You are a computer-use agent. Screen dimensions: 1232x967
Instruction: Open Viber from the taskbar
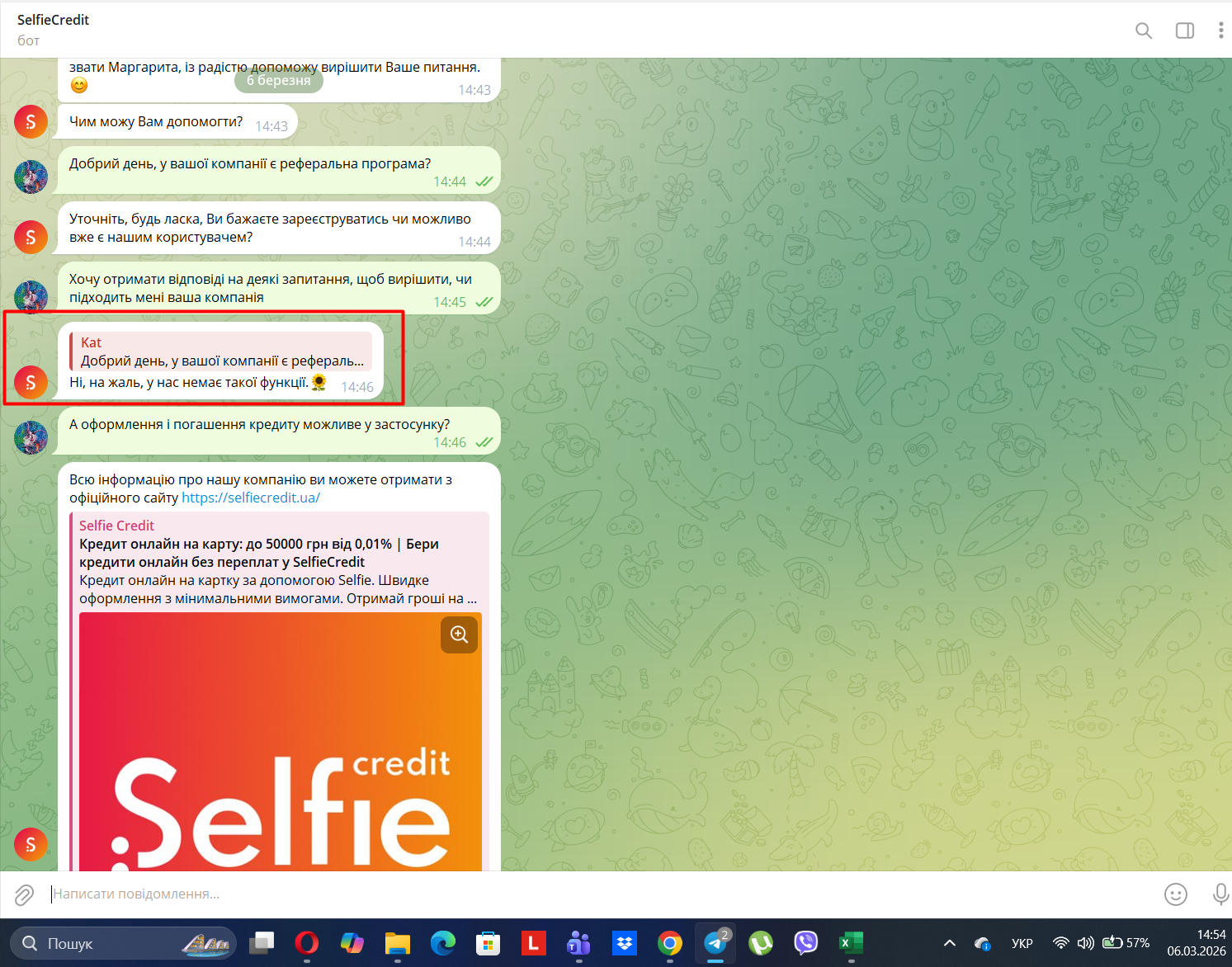[x=805, y=942]
